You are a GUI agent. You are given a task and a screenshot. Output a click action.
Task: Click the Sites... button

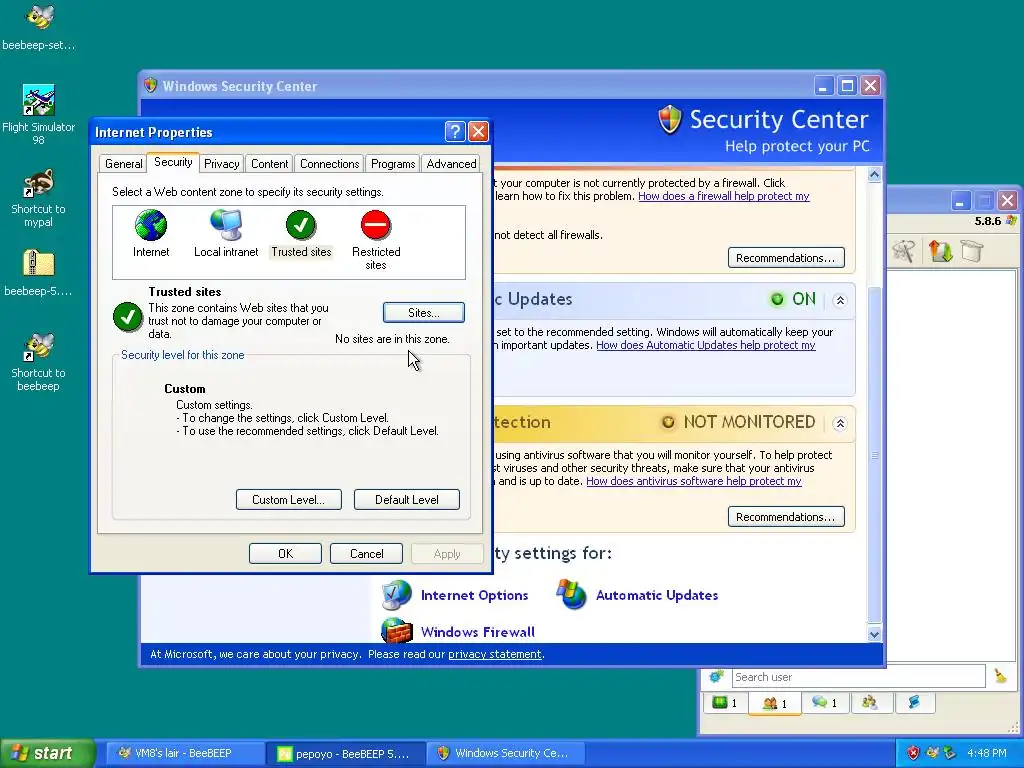pos(423,313)
